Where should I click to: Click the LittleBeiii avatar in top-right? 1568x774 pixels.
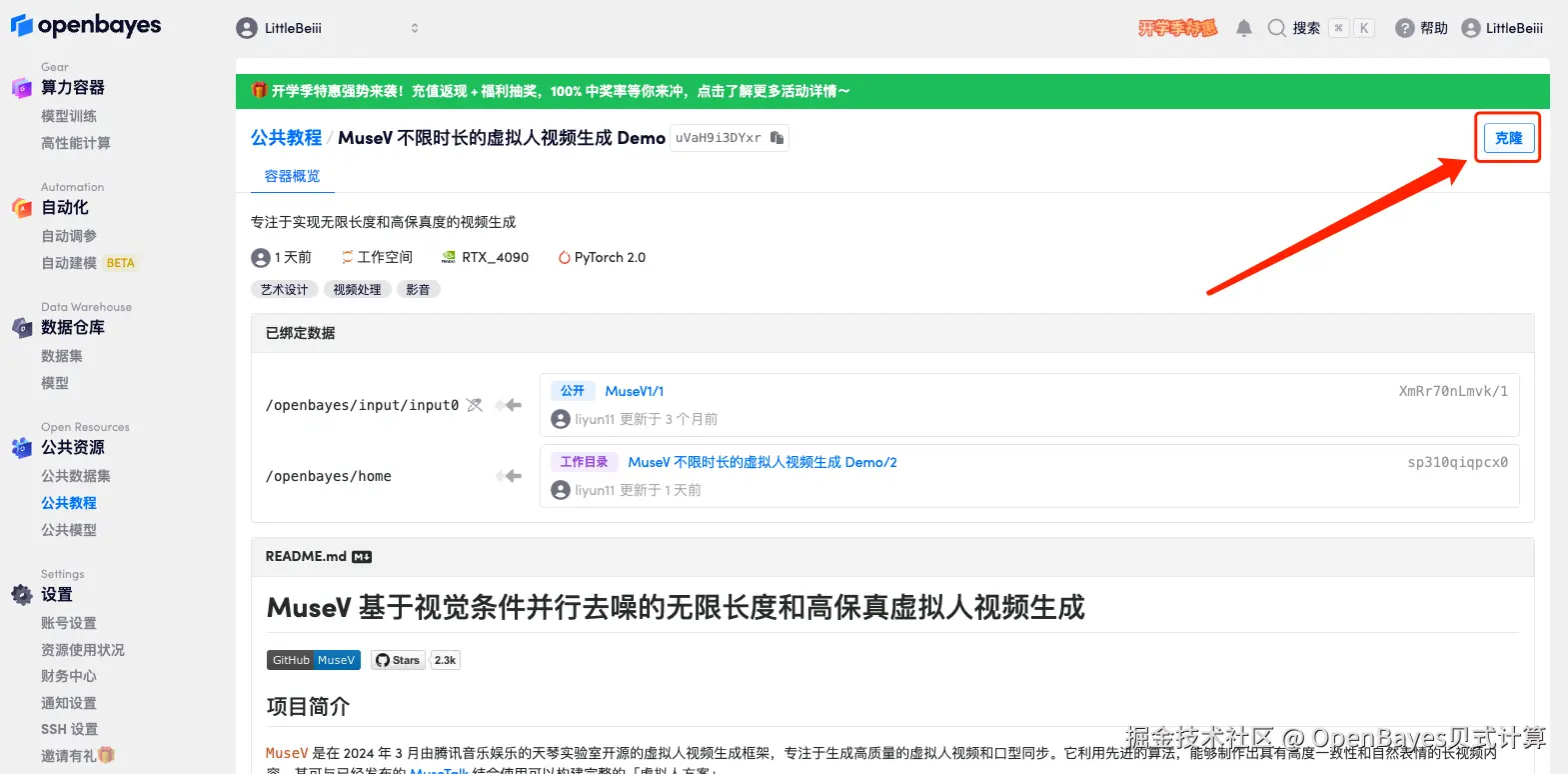pyautogui.click(x=1471, y=28)
